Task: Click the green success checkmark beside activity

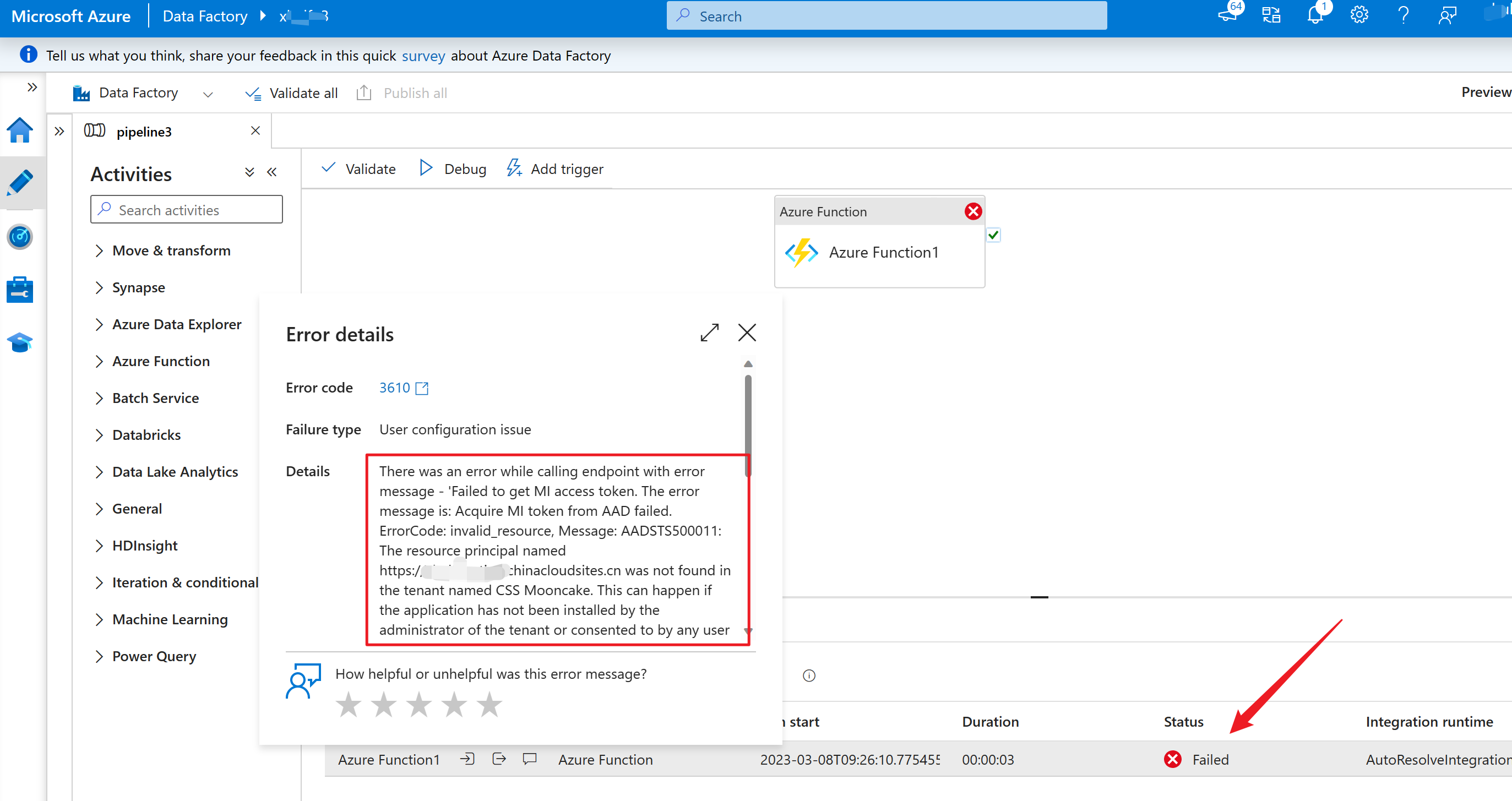Action: tap(993, 235)
